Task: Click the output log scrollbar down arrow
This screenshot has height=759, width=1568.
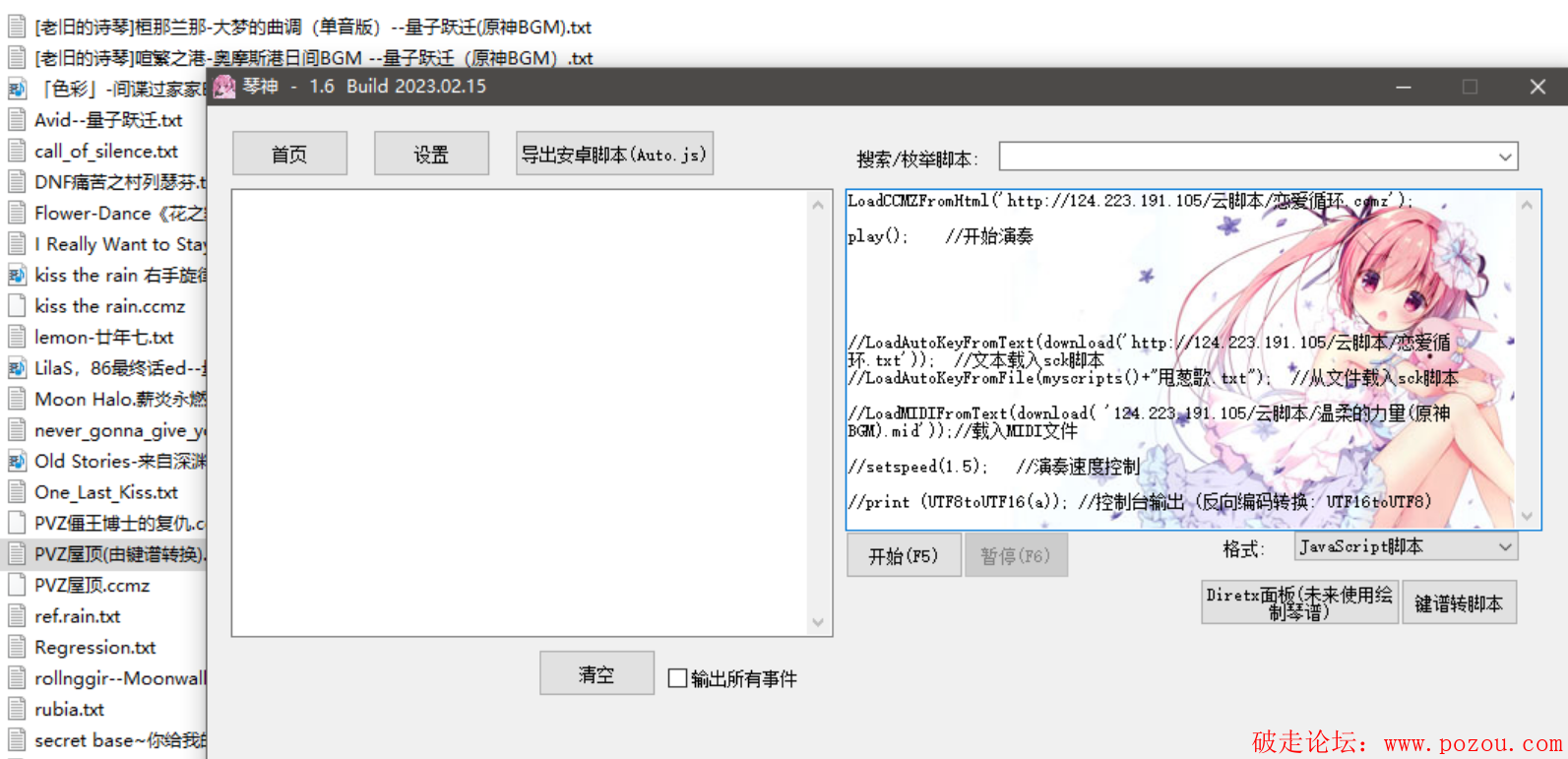Action: 818,622
